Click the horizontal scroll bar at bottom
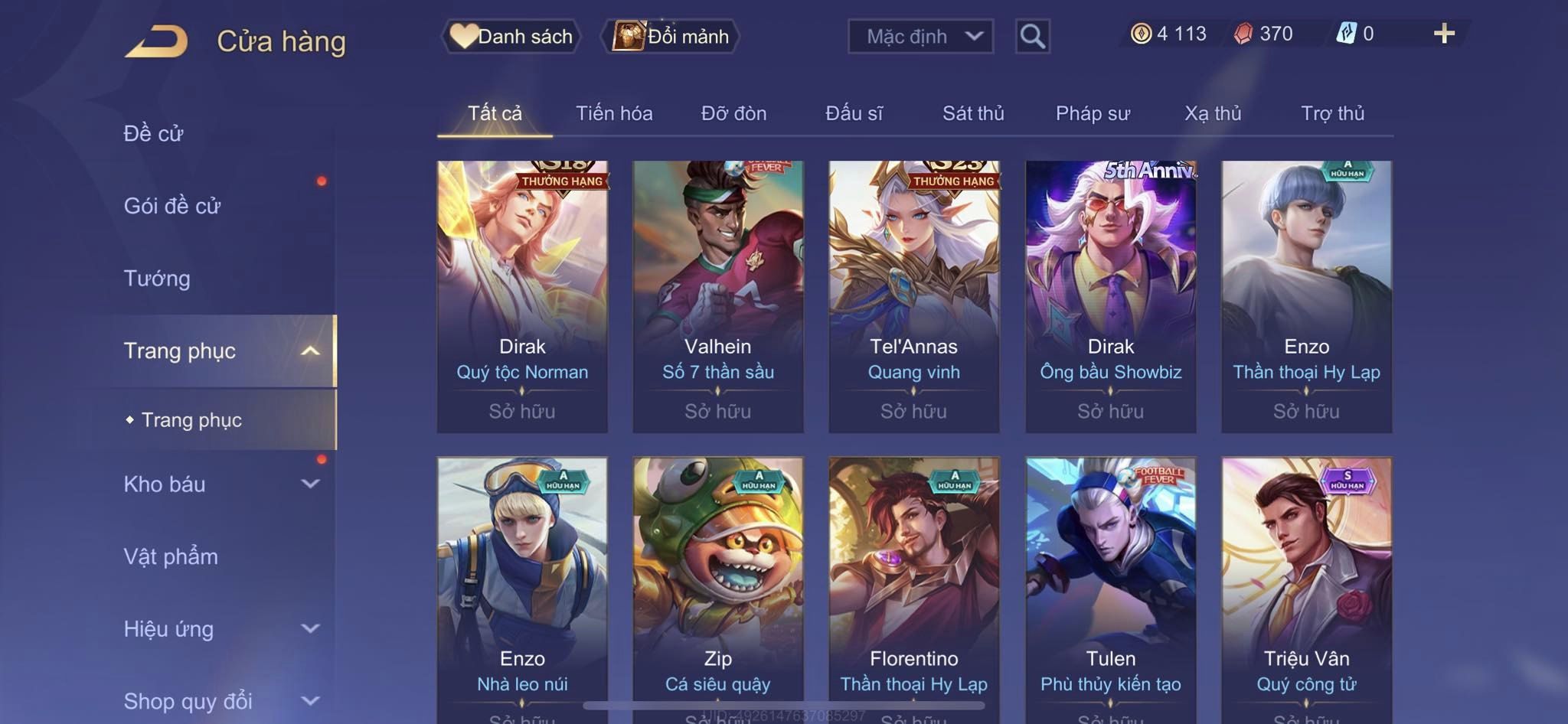Image resolution: width=1568 pixels, height=724 pixels. pos(783,705)
